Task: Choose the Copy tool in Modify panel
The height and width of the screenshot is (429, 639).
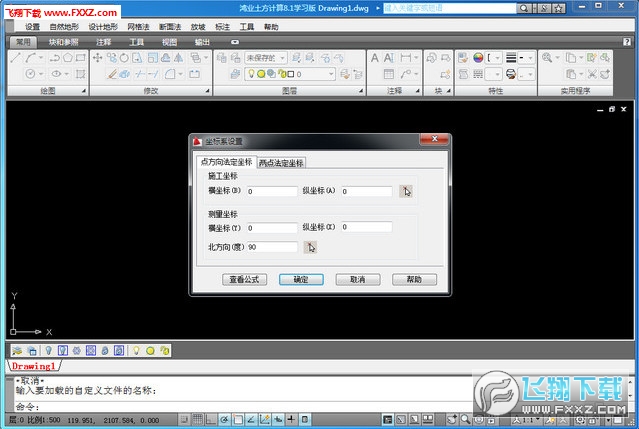Action: click(111, 58)
